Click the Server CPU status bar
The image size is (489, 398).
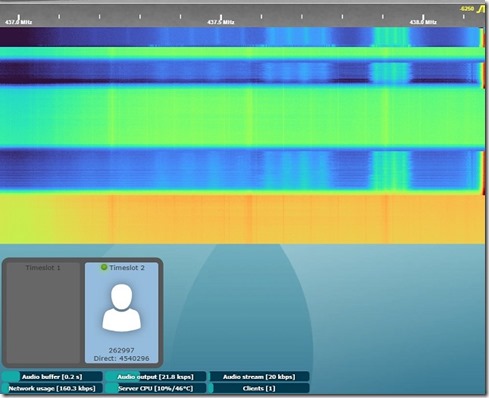point(156,388)
